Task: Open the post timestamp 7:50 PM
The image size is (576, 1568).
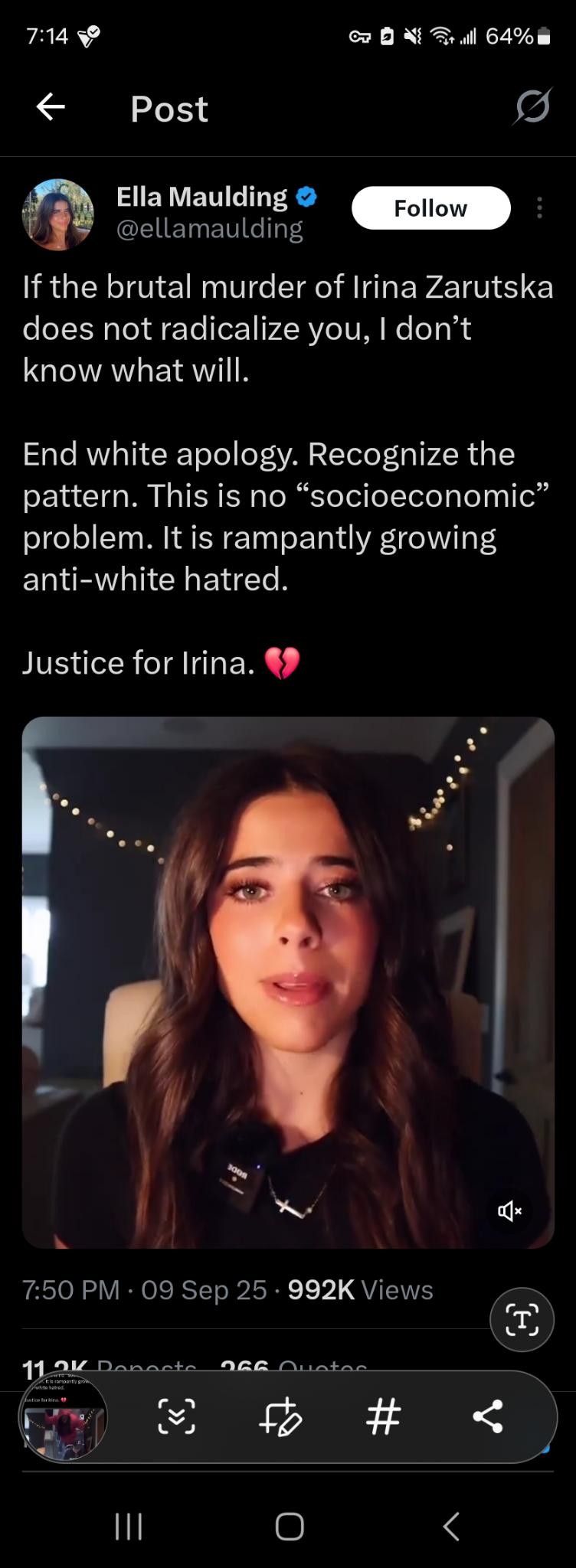Action: [x=71, y=1290]
